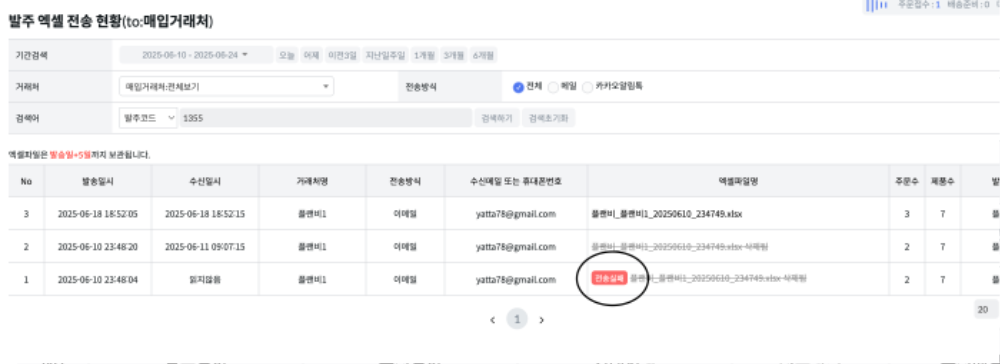
Task: Set period to 어제
Action: (311, 55)
